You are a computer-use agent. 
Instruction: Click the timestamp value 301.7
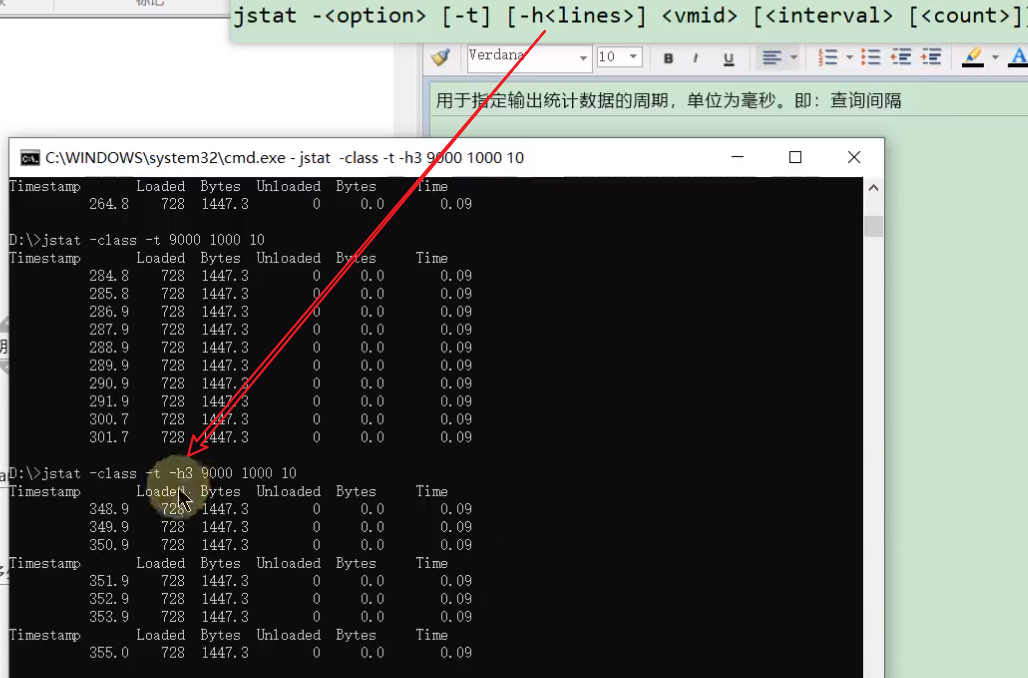(109, 437)
